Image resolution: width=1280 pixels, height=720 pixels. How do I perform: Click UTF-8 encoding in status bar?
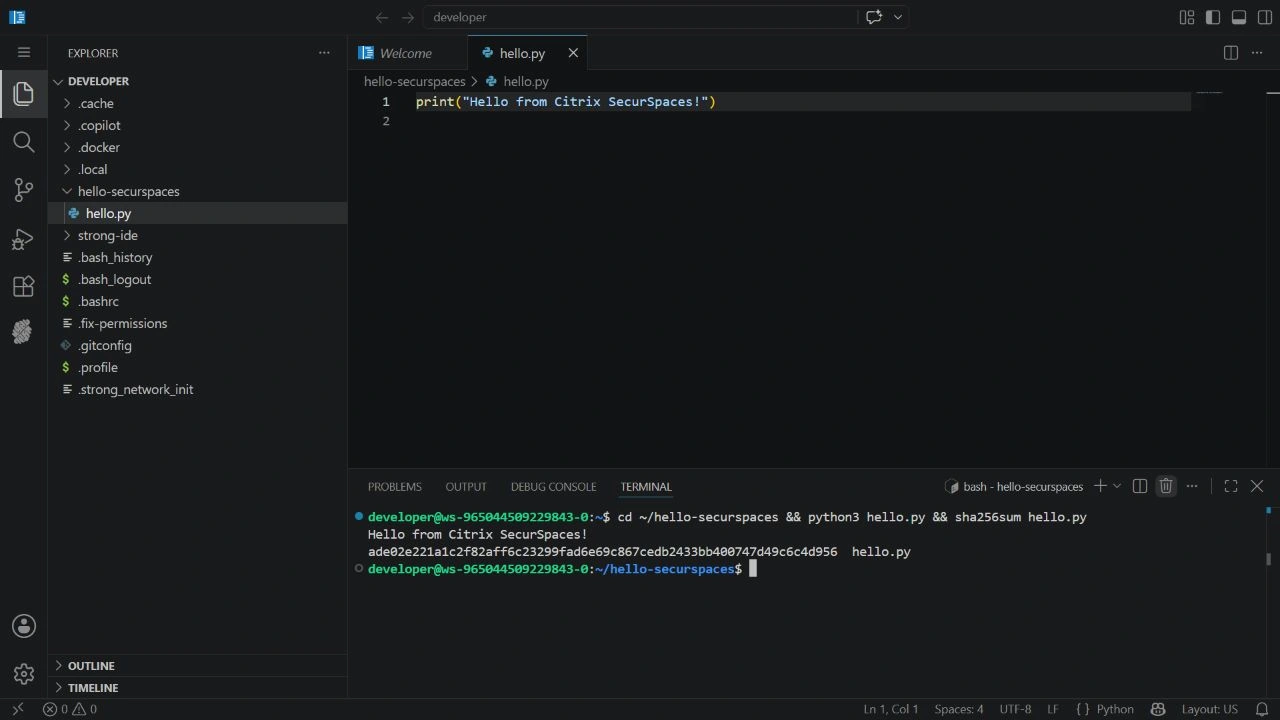1015,709
